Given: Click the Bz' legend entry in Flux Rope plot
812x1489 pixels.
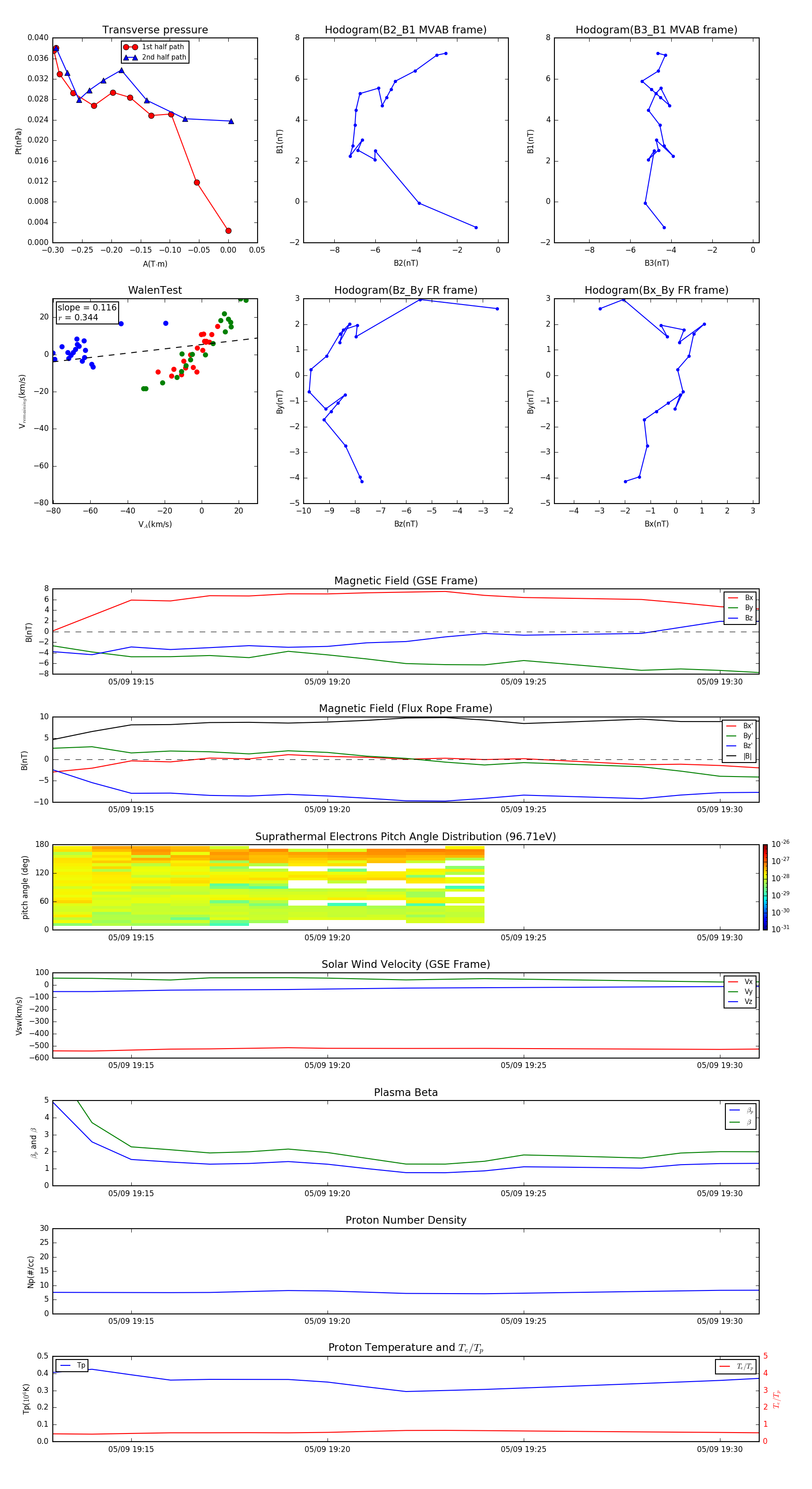Looking at the screenshot, I should coord(740,746).
